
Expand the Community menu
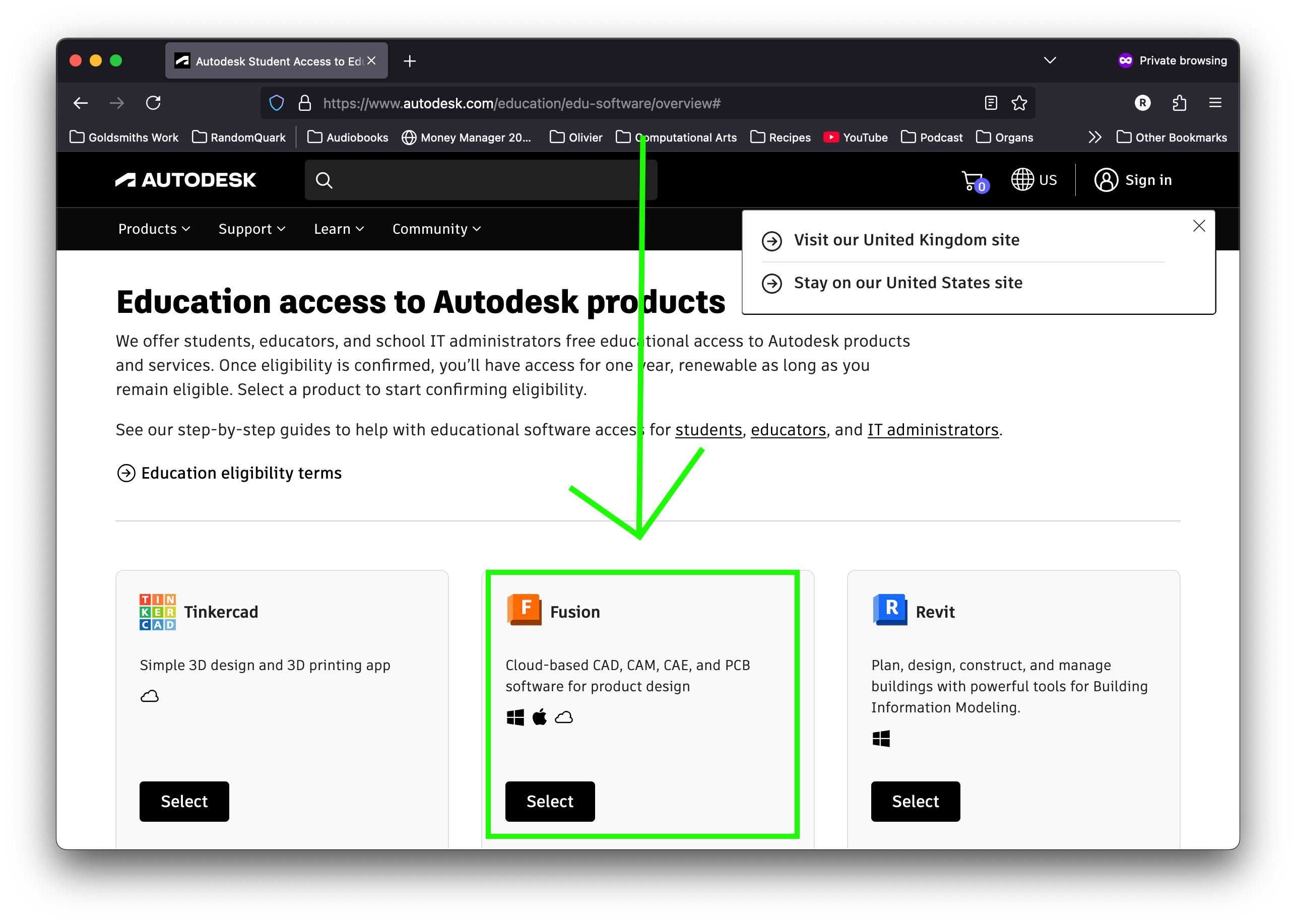(x=437, y=229)
